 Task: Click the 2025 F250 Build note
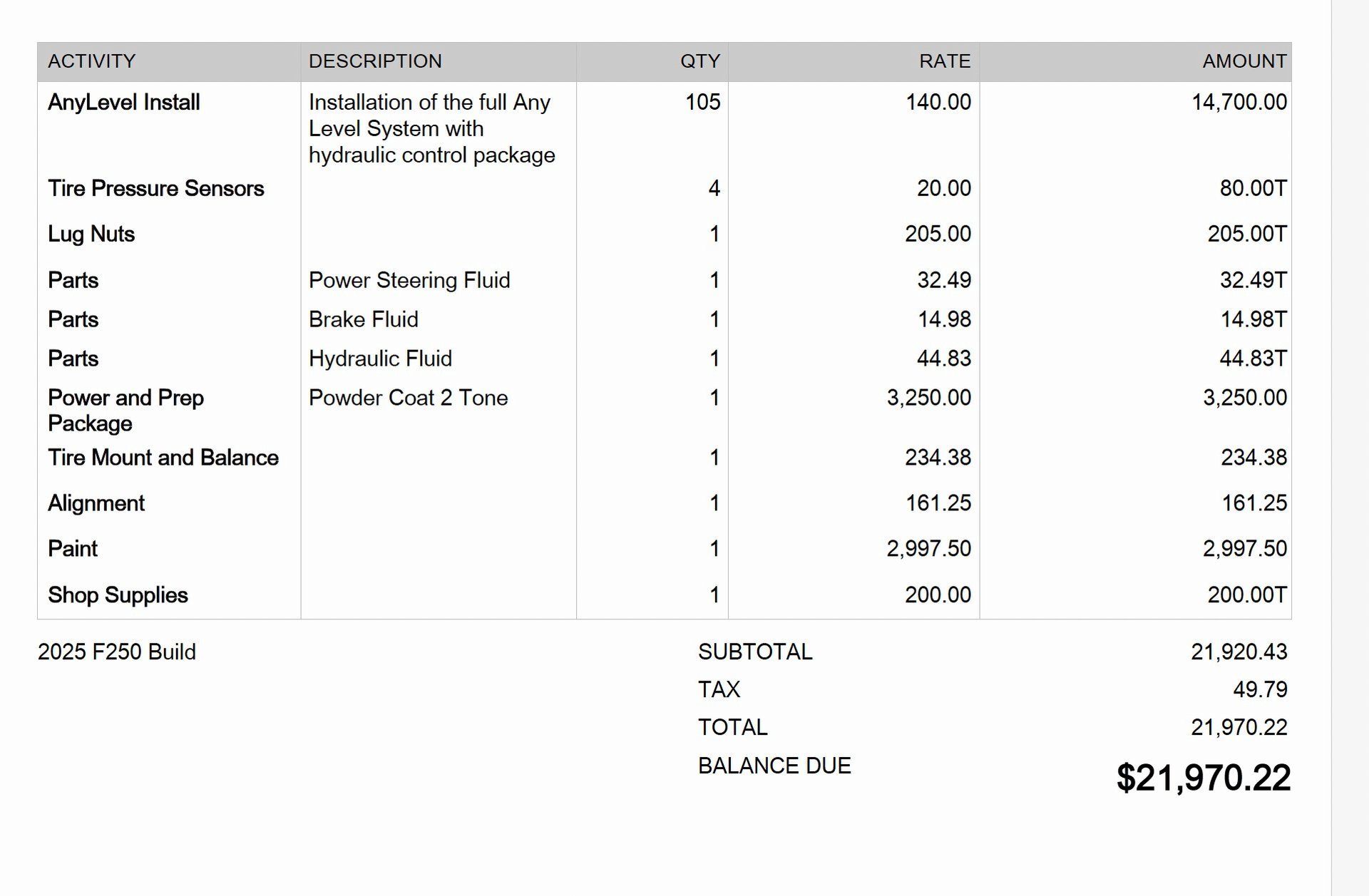coord(116,652)
